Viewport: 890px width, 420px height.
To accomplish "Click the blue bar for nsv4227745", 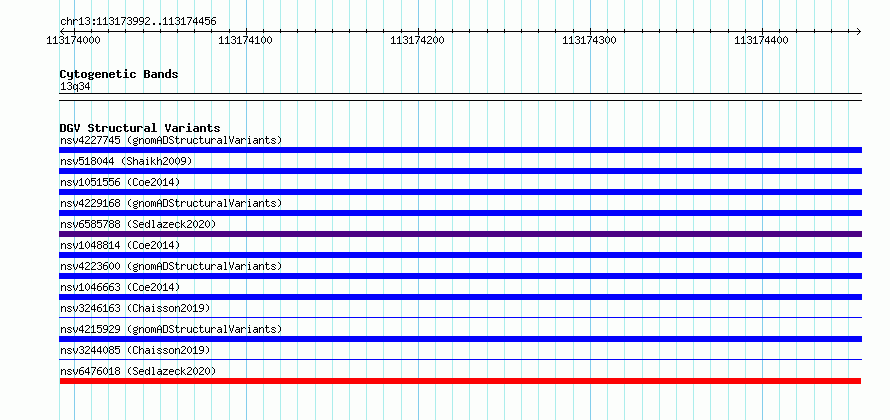I will pyautogui.click(x=460, y=150).
